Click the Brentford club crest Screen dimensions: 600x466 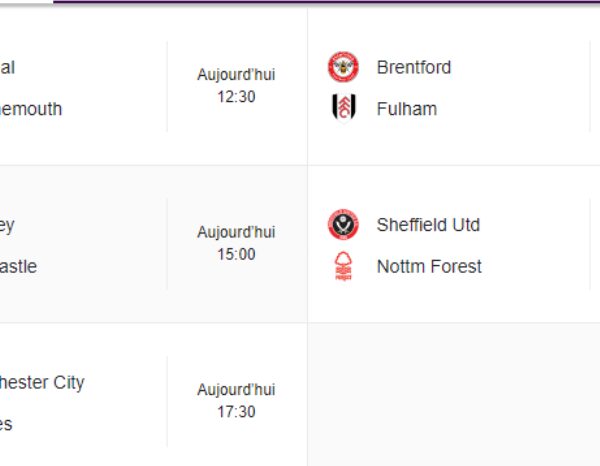click(x=343, y=67)
